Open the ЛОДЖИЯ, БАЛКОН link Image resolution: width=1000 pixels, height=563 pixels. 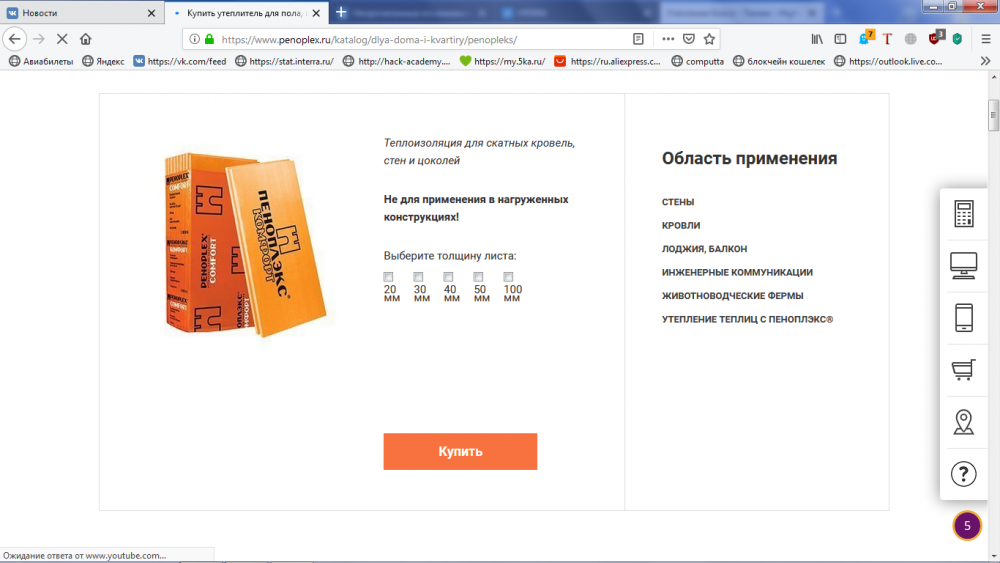(704, 249)
